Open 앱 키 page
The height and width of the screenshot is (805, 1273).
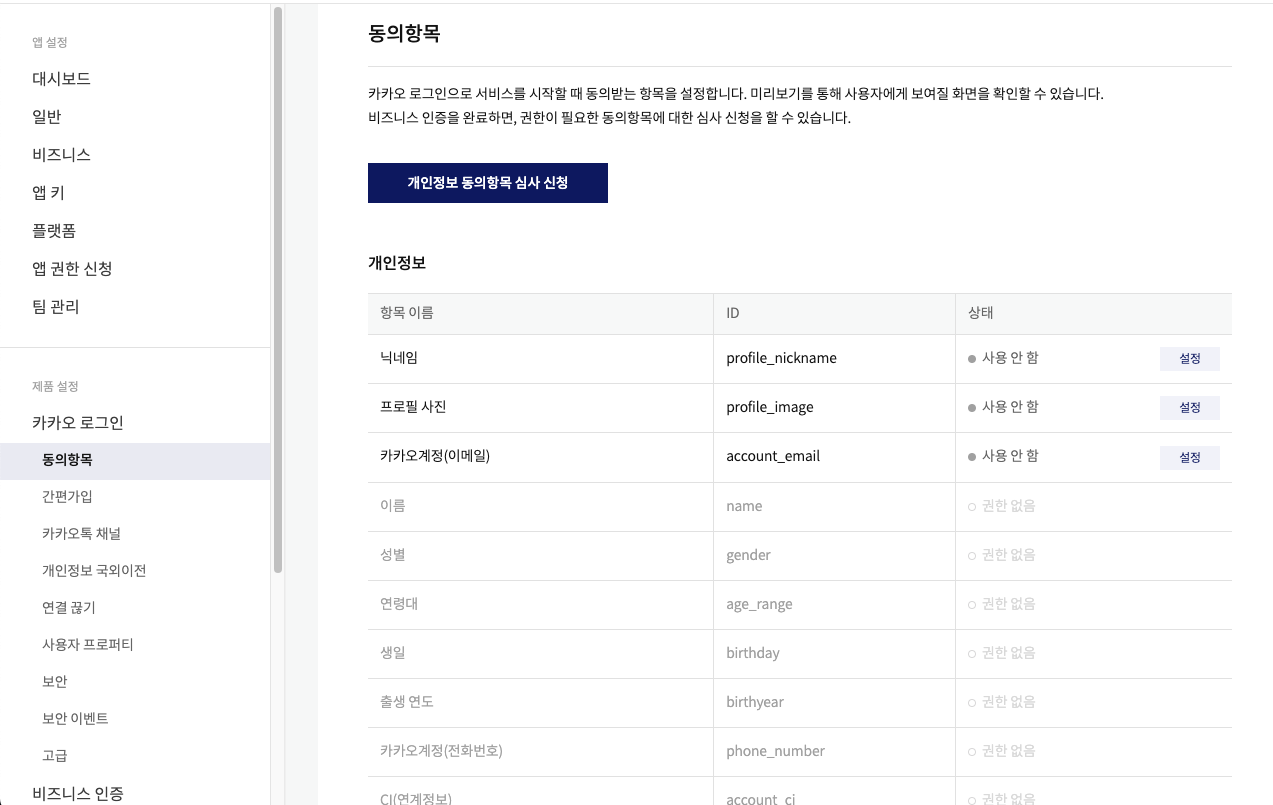[x=48, y=193]
